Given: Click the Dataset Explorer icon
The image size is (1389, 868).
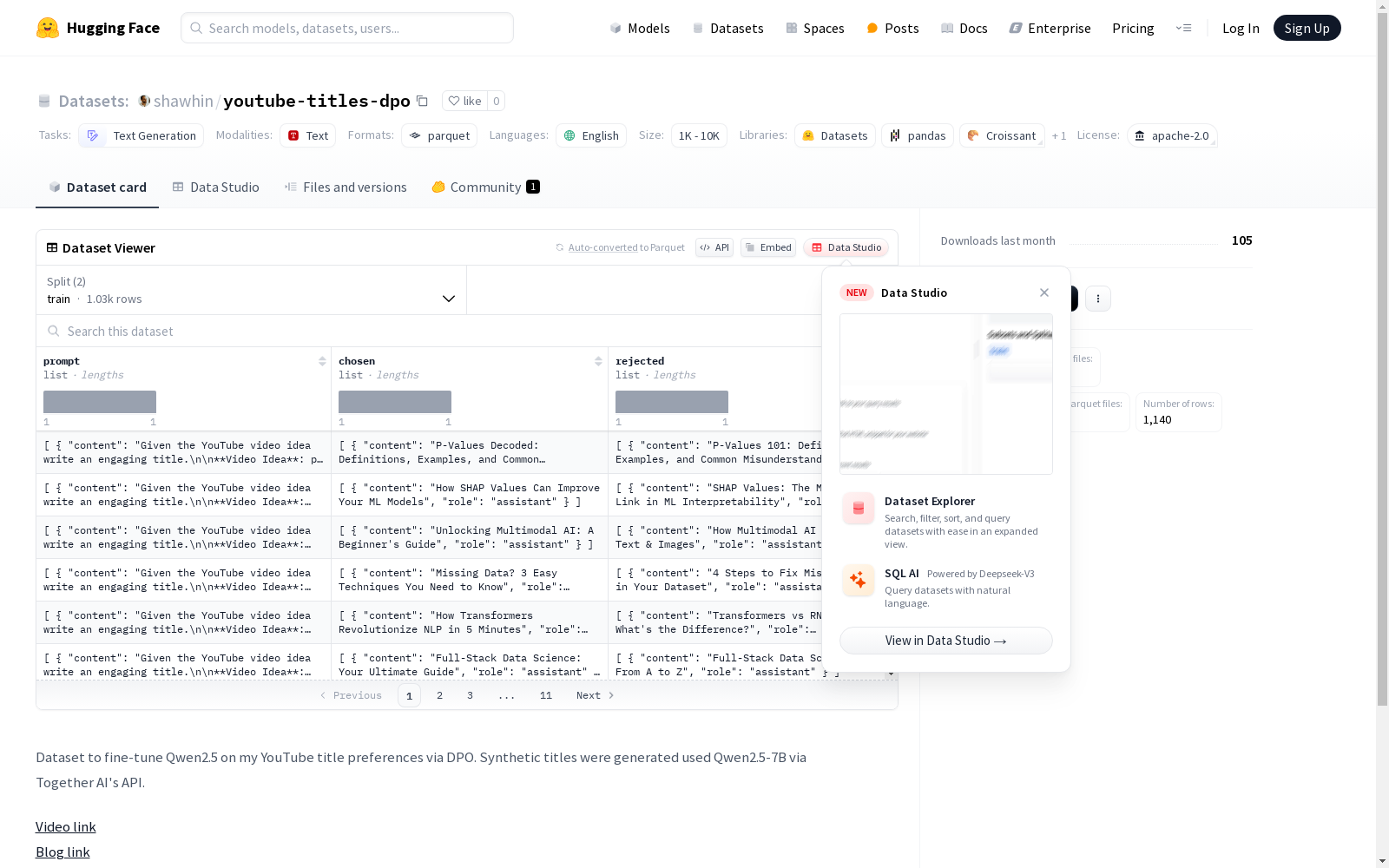Looking at the screenshot, I should pyautogui.click(x=858, y=509).
